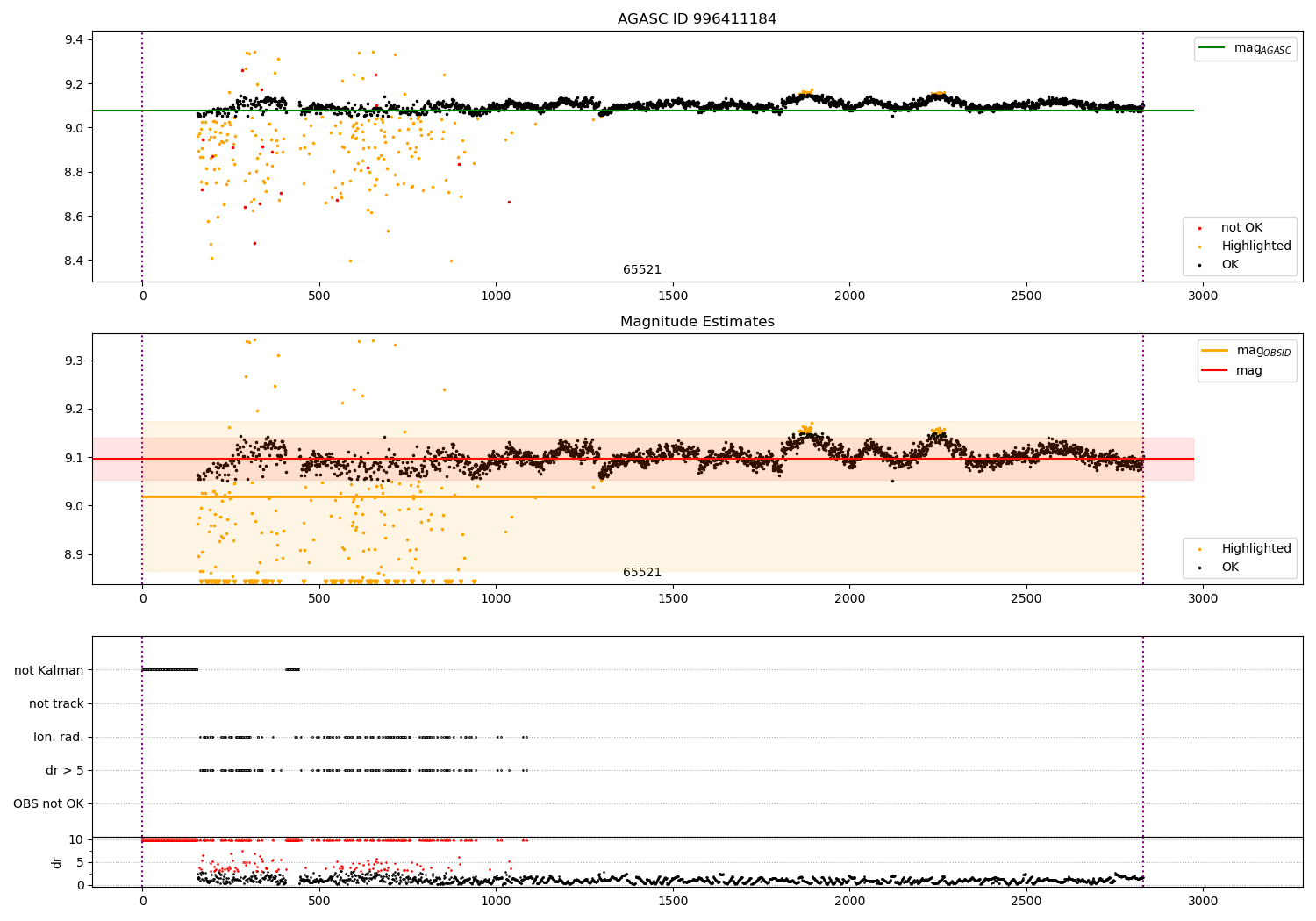Click the 'Magnitude Estimates' plot title

(697, 321)
